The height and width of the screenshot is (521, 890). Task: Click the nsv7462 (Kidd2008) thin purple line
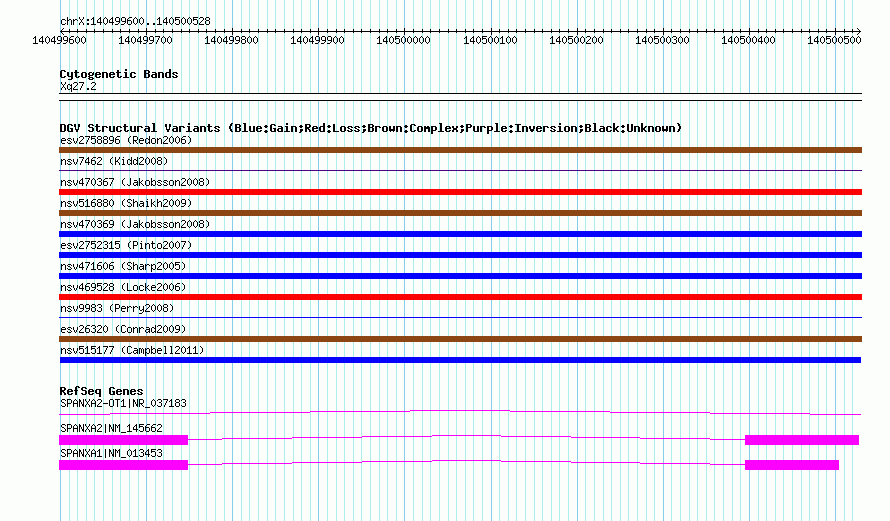tap(460, 171)
